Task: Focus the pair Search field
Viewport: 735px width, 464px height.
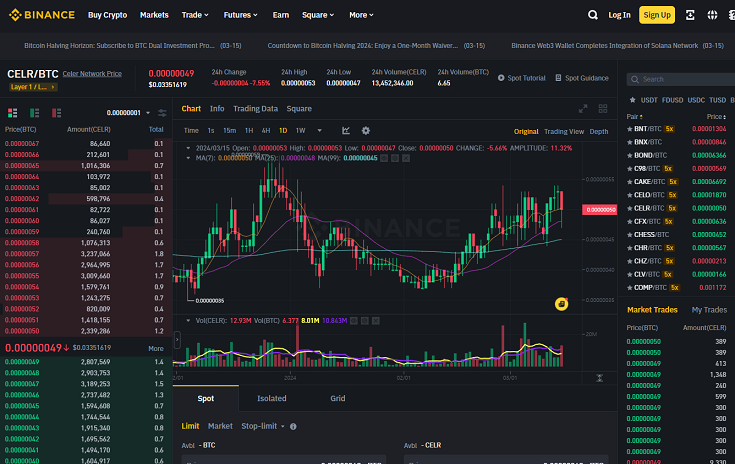Action: (x=682, y=80)
